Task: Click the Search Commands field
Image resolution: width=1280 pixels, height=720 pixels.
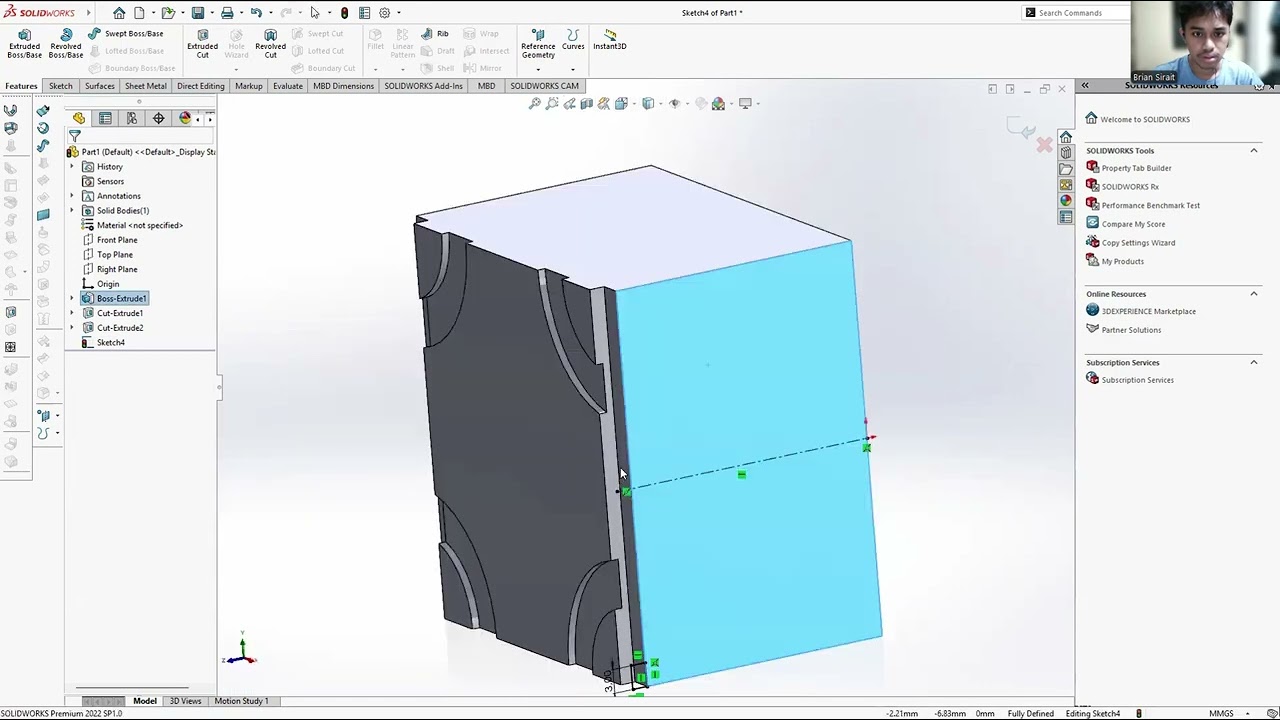Action: point(1075,13)
